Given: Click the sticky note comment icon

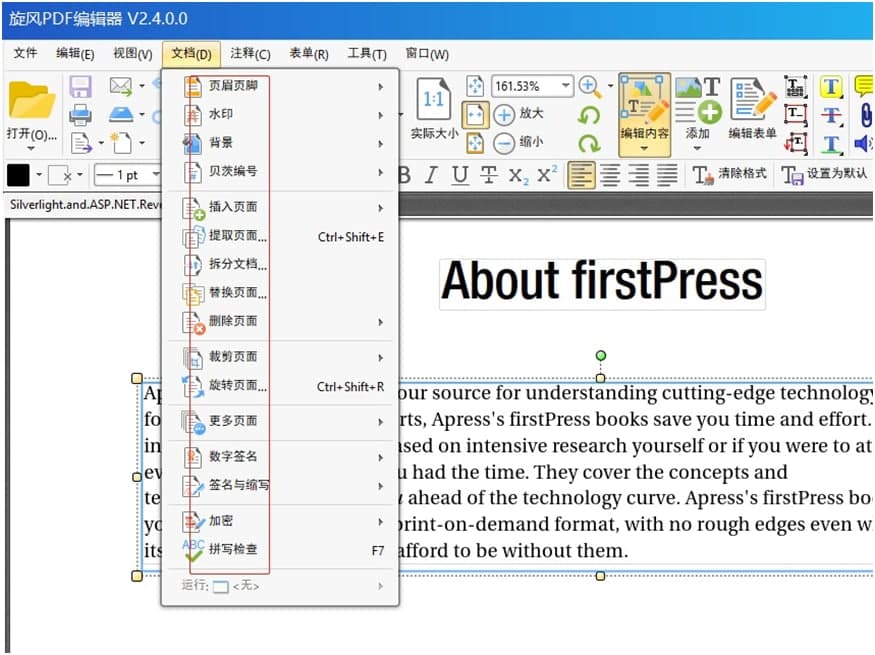Looking at the screenshot, I should 865,86.
